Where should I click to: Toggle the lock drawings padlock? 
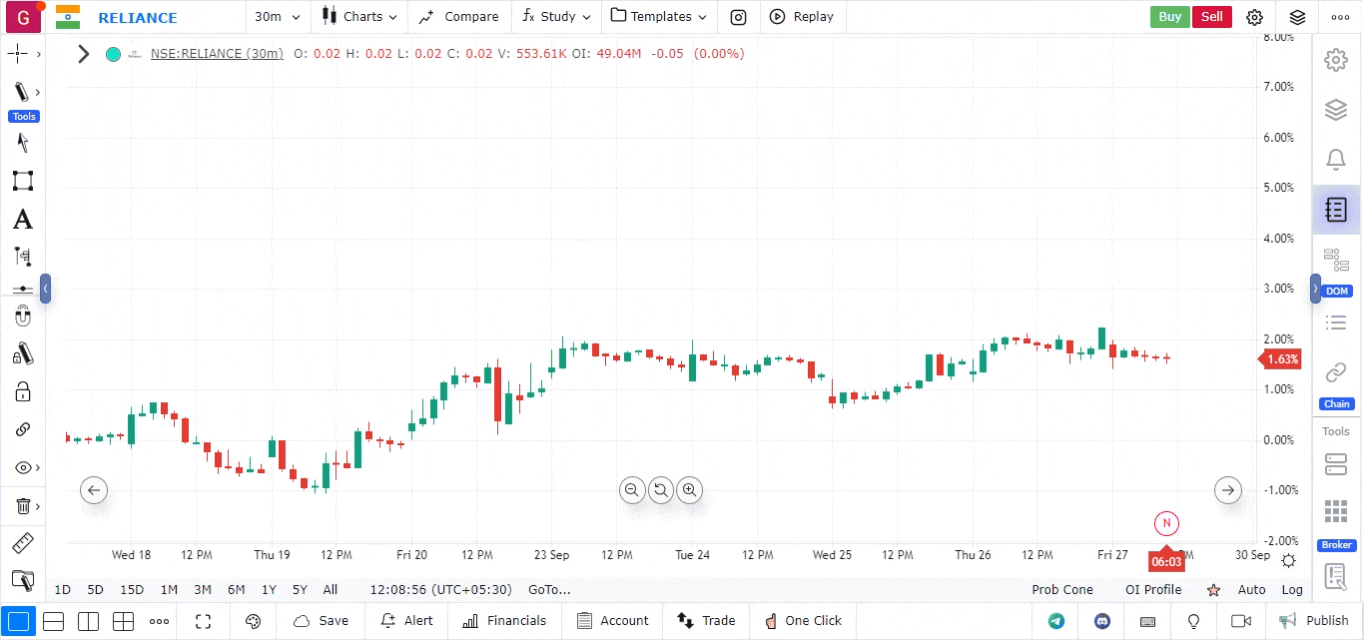(22, 391)
